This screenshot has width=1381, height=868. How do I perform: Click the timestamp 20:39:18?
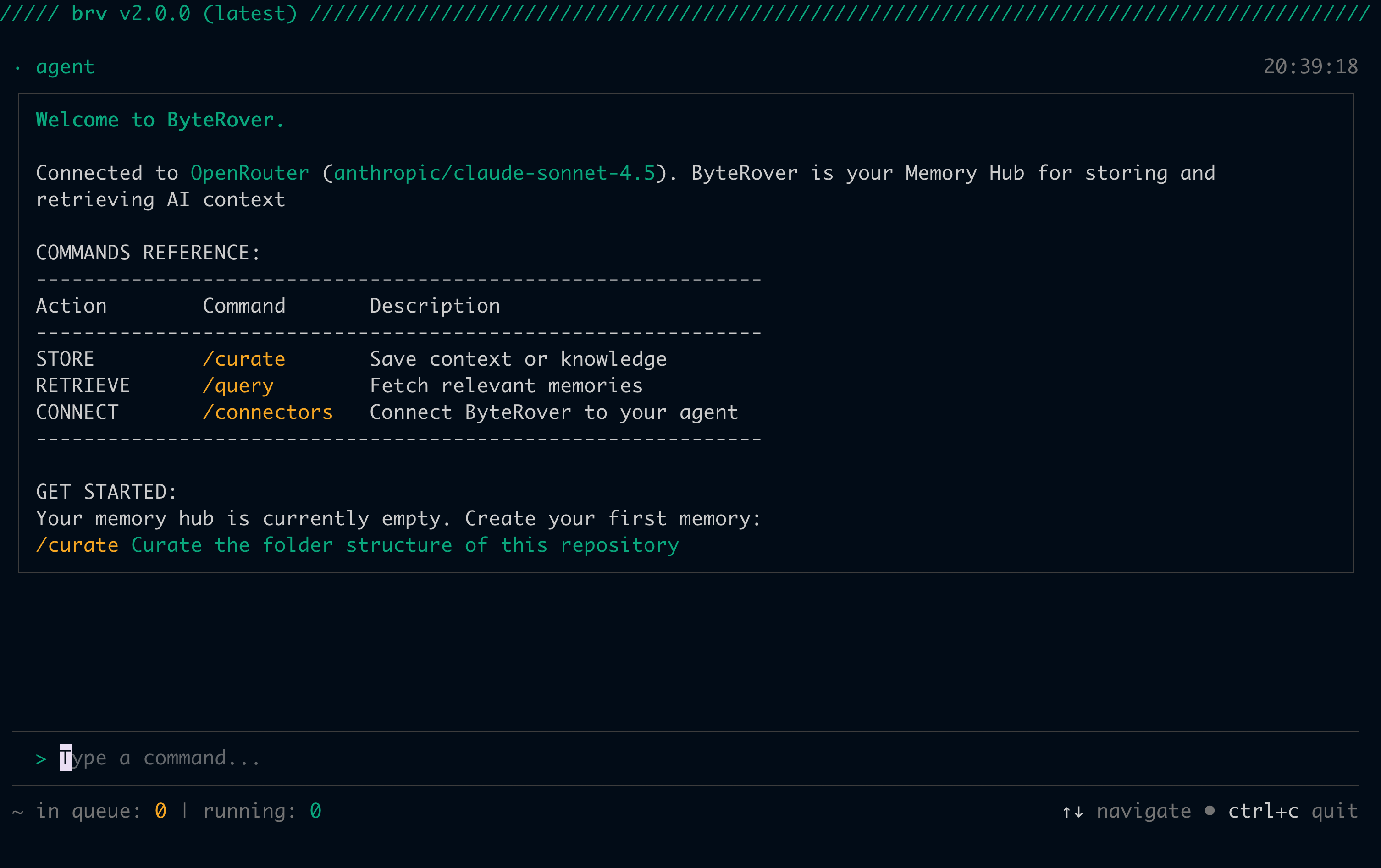(x=1310, y=67)
